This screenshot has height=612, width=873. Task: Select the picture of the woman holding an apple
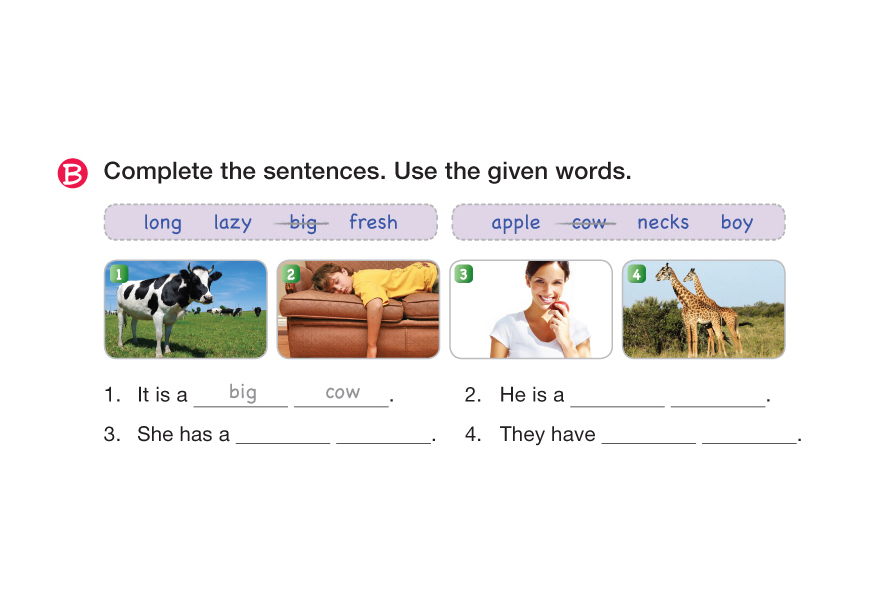[531, 309]
